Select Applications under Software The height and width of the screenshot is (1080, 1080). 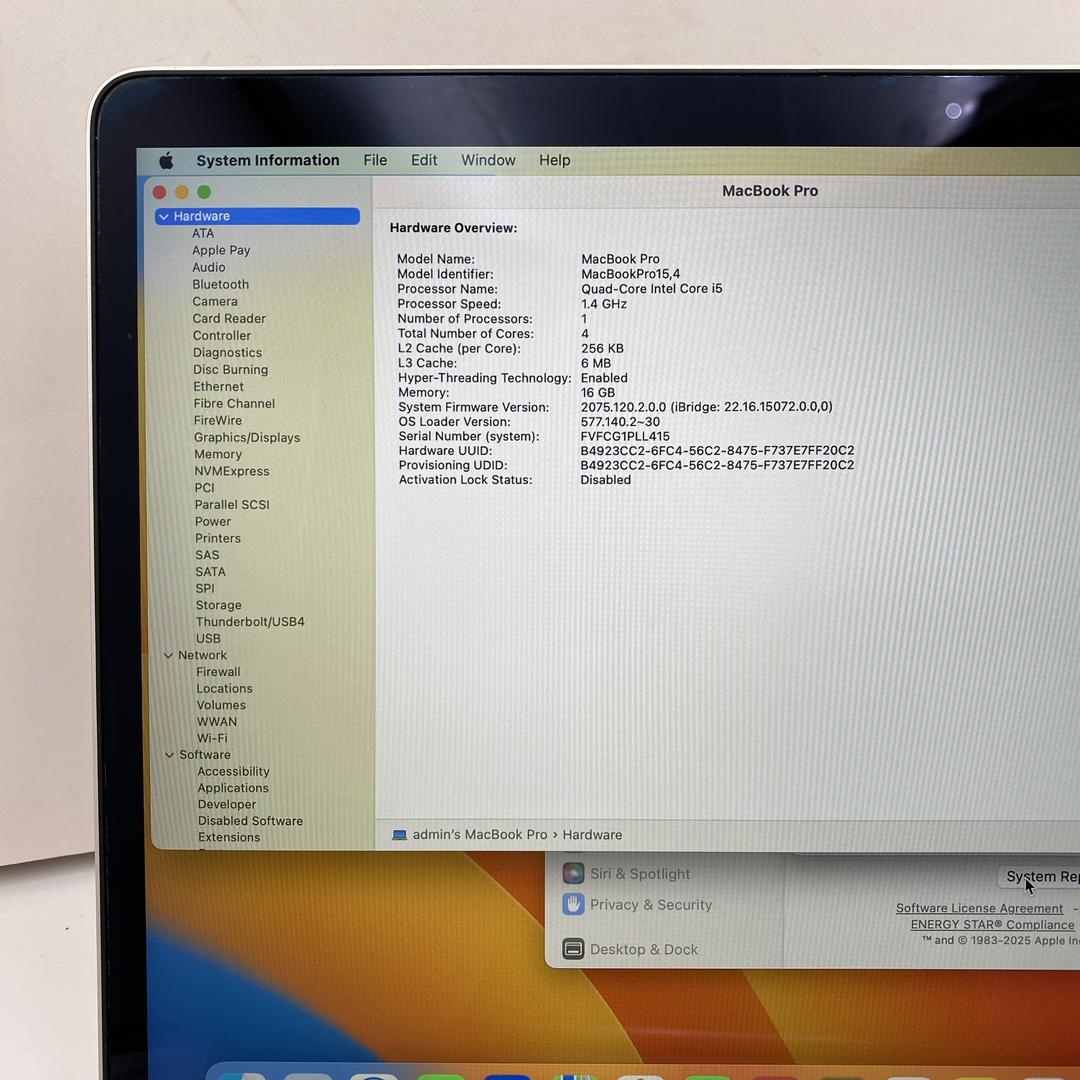point(233,789)
